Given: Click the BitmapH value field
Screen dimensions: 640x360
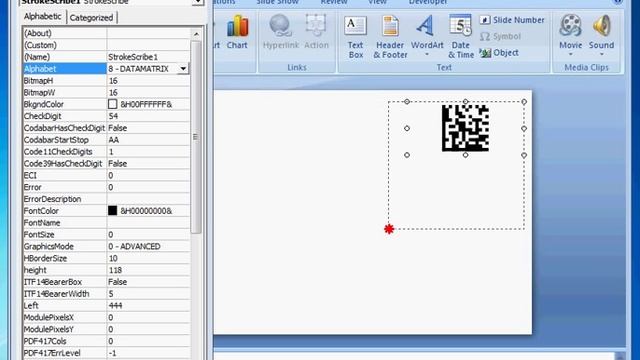Looking at the screenshot, I should [148, 80].
